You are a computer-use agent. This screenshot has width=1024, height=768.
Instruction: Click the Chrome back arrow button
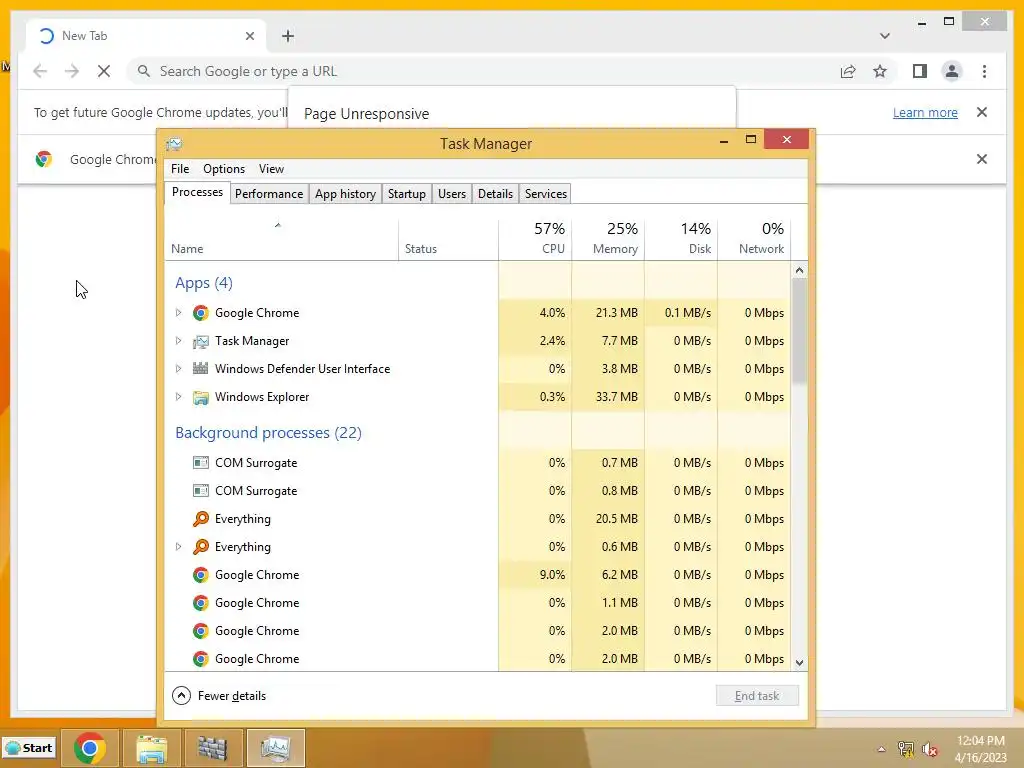point(40,71)
